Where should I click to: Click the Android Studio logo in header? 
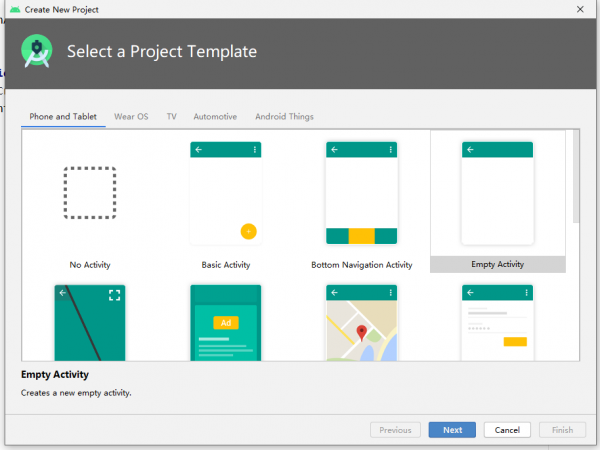coord(36,51)
